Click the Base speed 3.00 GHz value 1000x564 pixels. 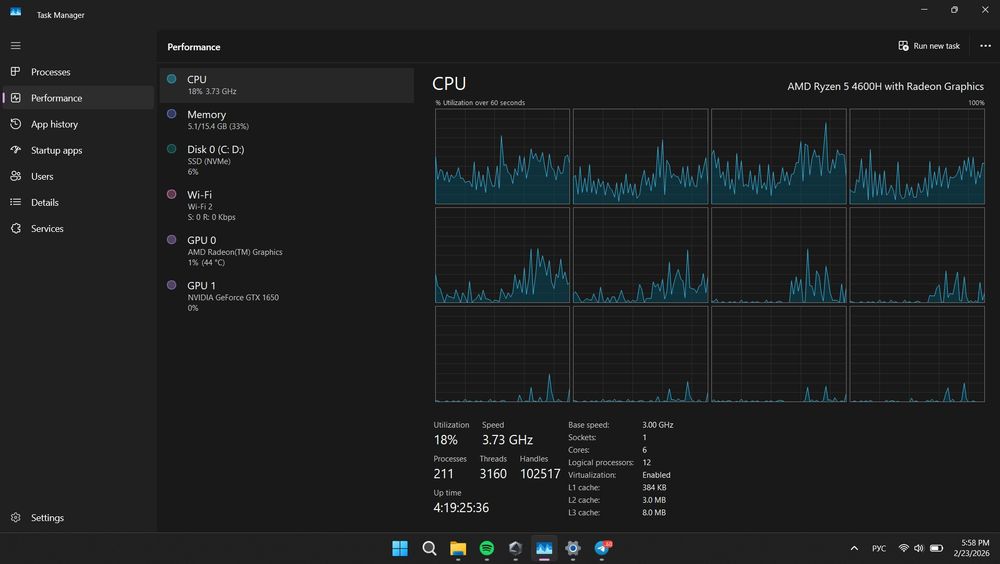click(x=658, y=425)
